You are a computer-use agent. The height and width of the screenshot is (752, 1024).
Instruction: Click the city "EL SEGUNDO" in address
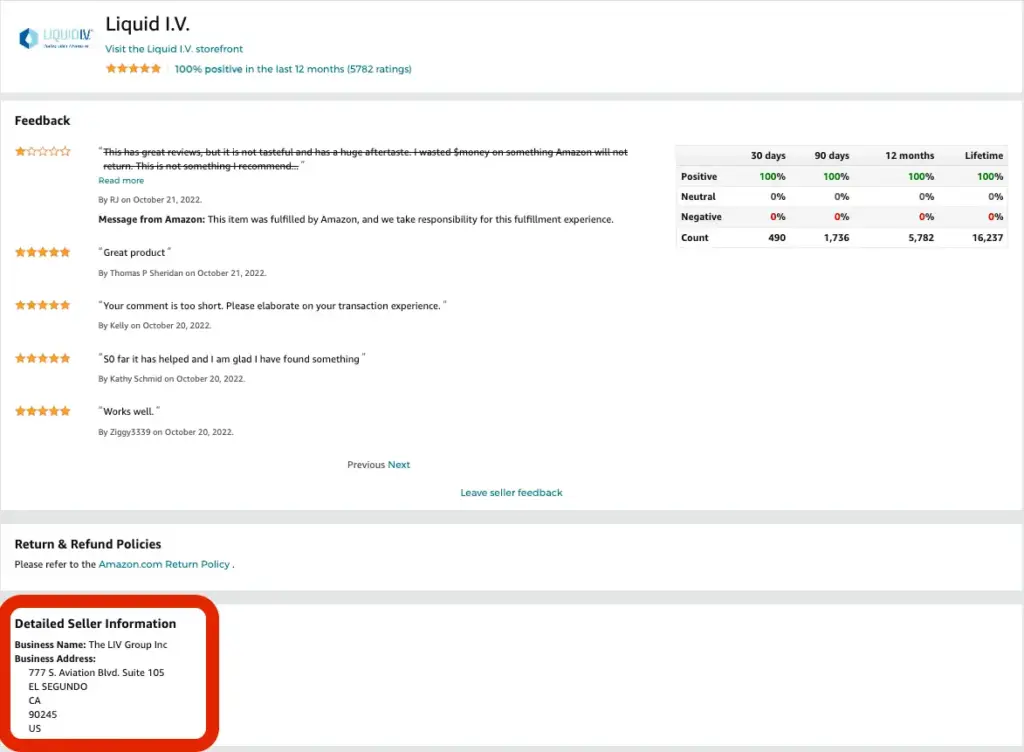pyautogui.click(x=57, y=687)
